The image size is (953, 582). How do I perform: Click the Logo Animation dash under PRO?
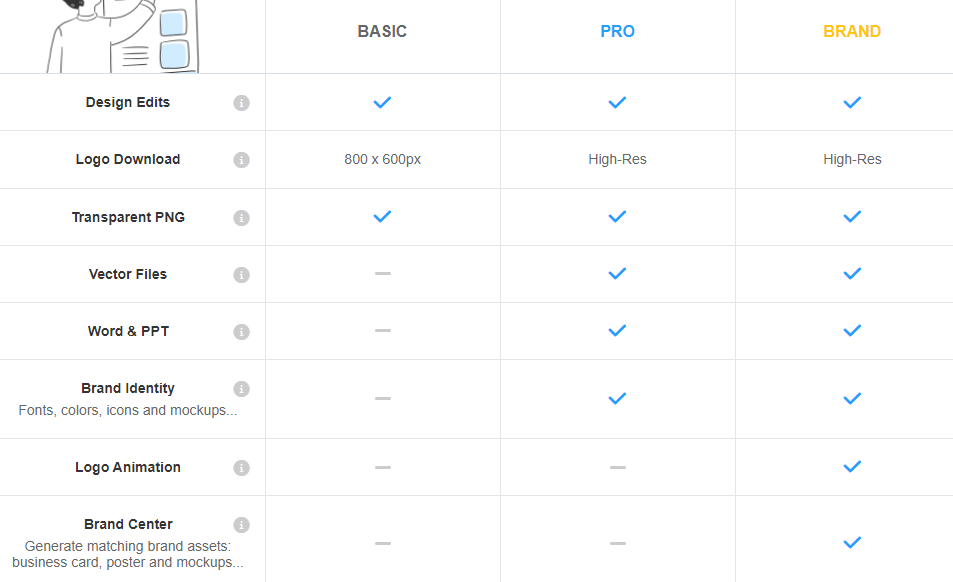coord(618,468)
